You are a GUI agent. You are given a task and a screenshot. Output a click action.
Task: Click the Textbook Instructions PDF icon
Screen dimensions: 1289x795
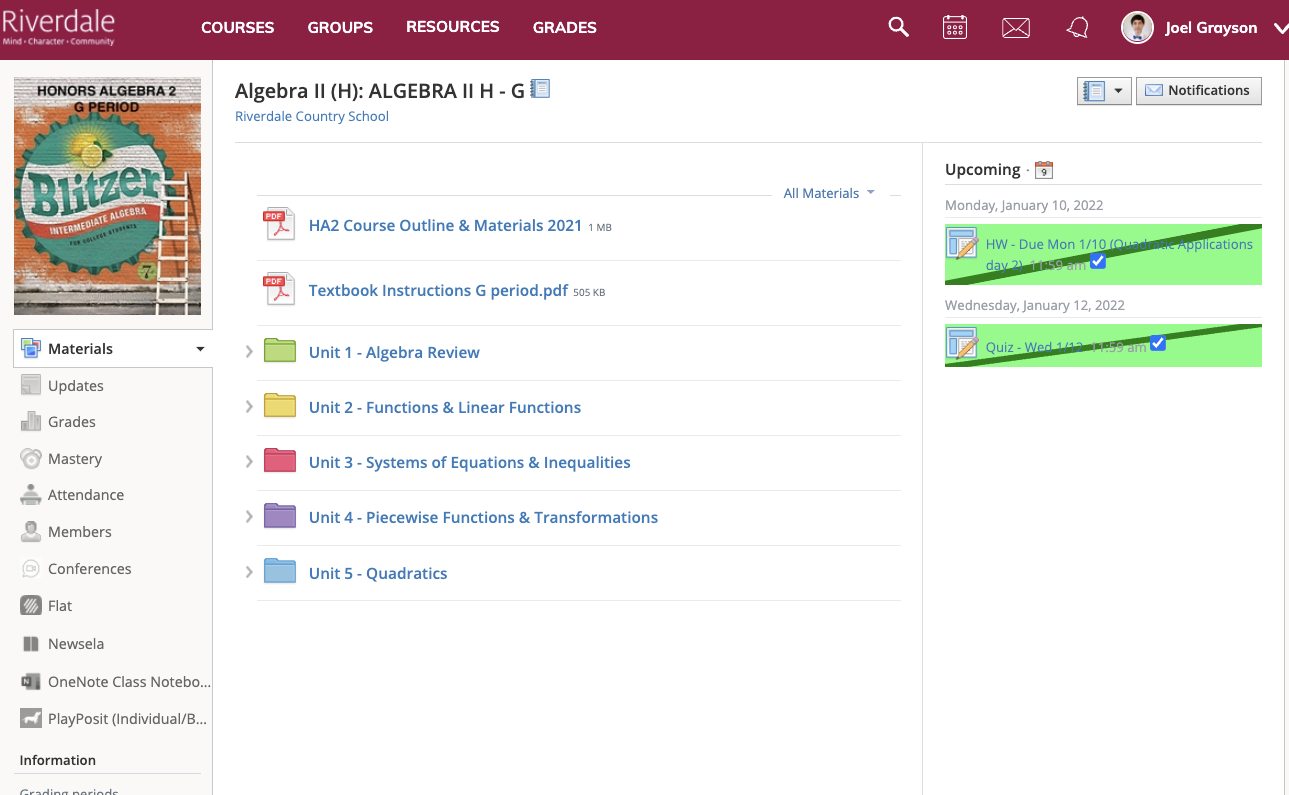click(x=280, y=290)
